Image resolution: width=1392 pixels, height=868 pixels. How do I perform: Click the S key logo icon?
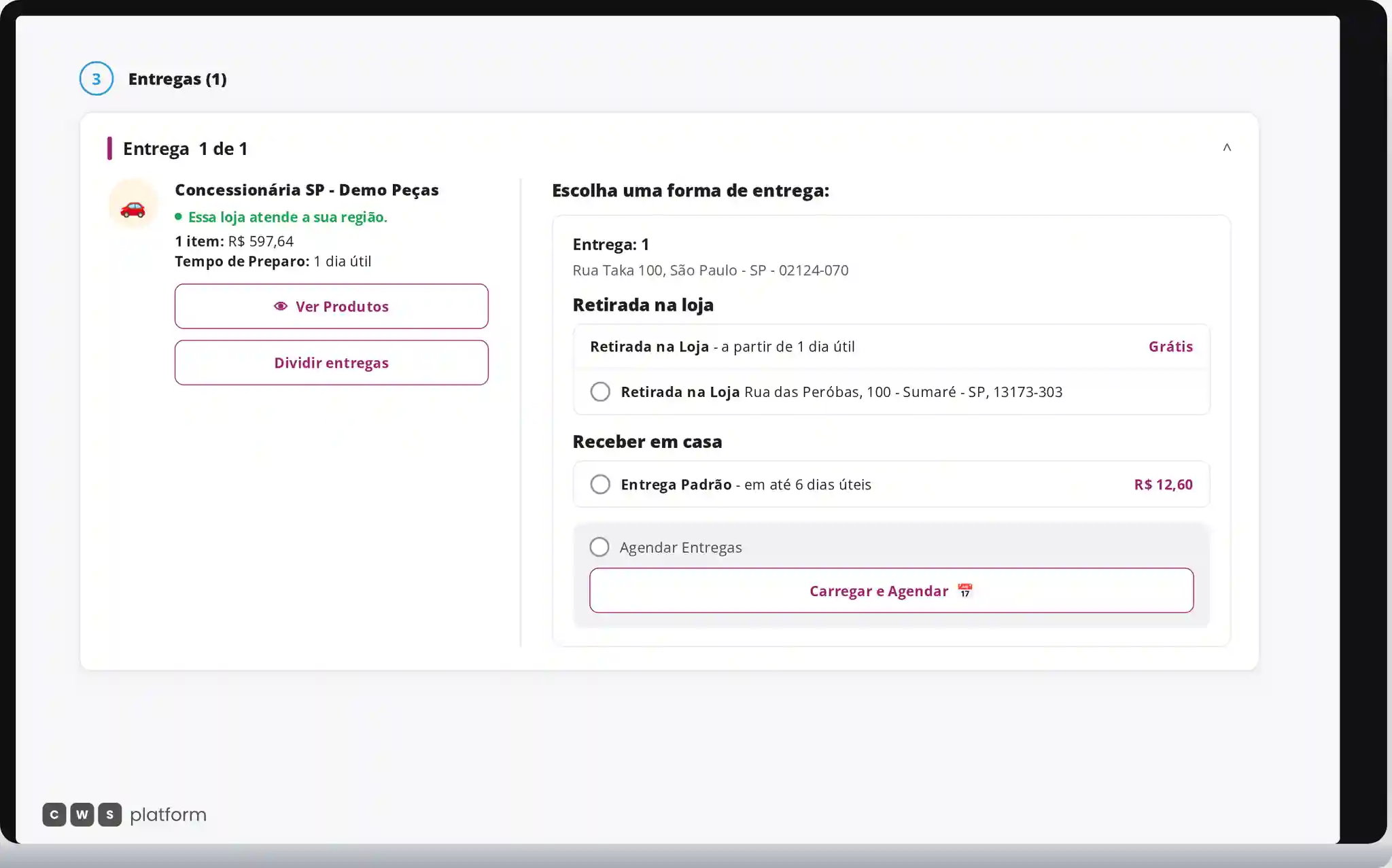110,814
